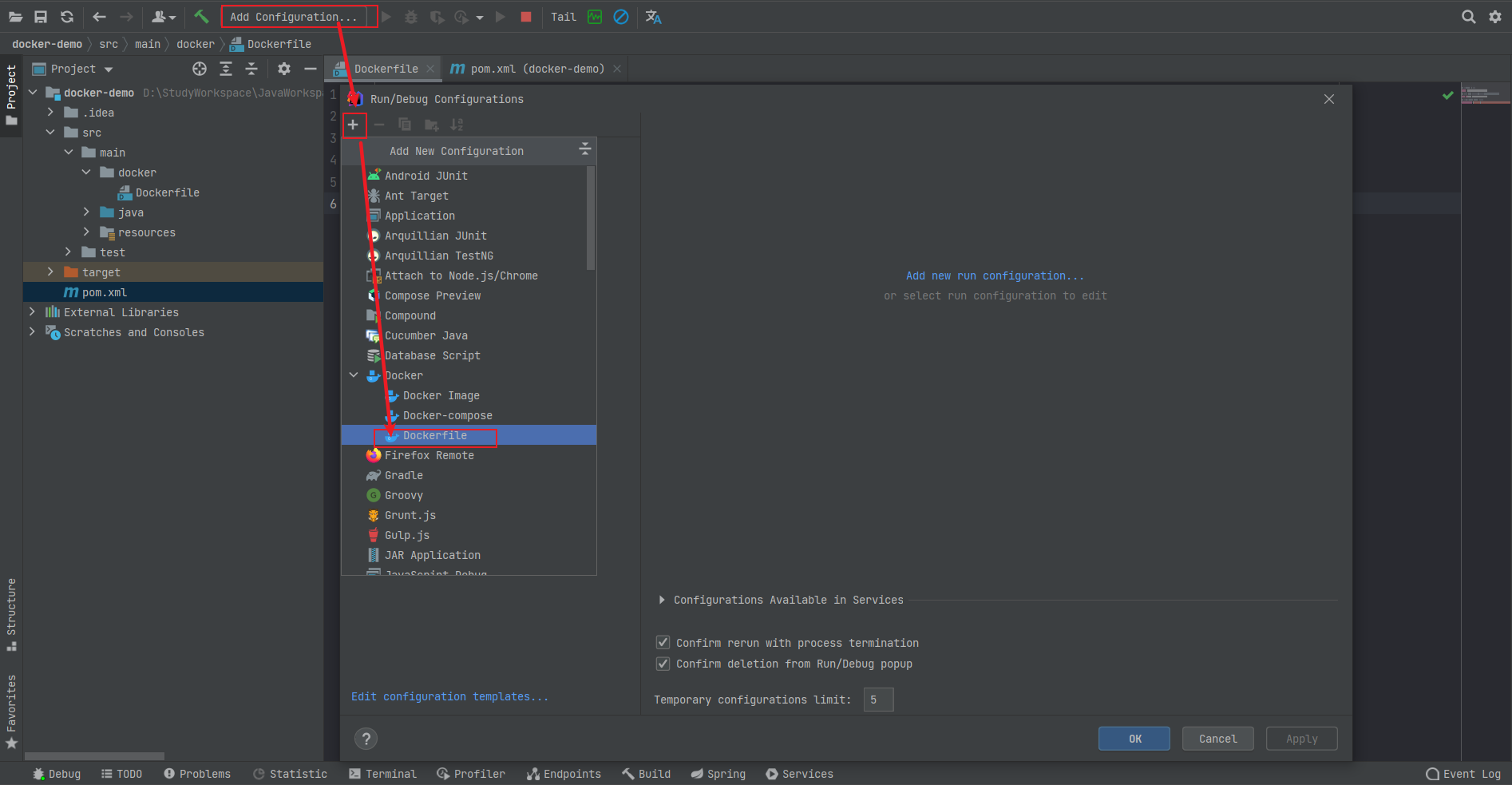This screenshot has width=1512, height=785.
Task: Select Firefox Remote configuration type
Action: (x=469, y=455)
